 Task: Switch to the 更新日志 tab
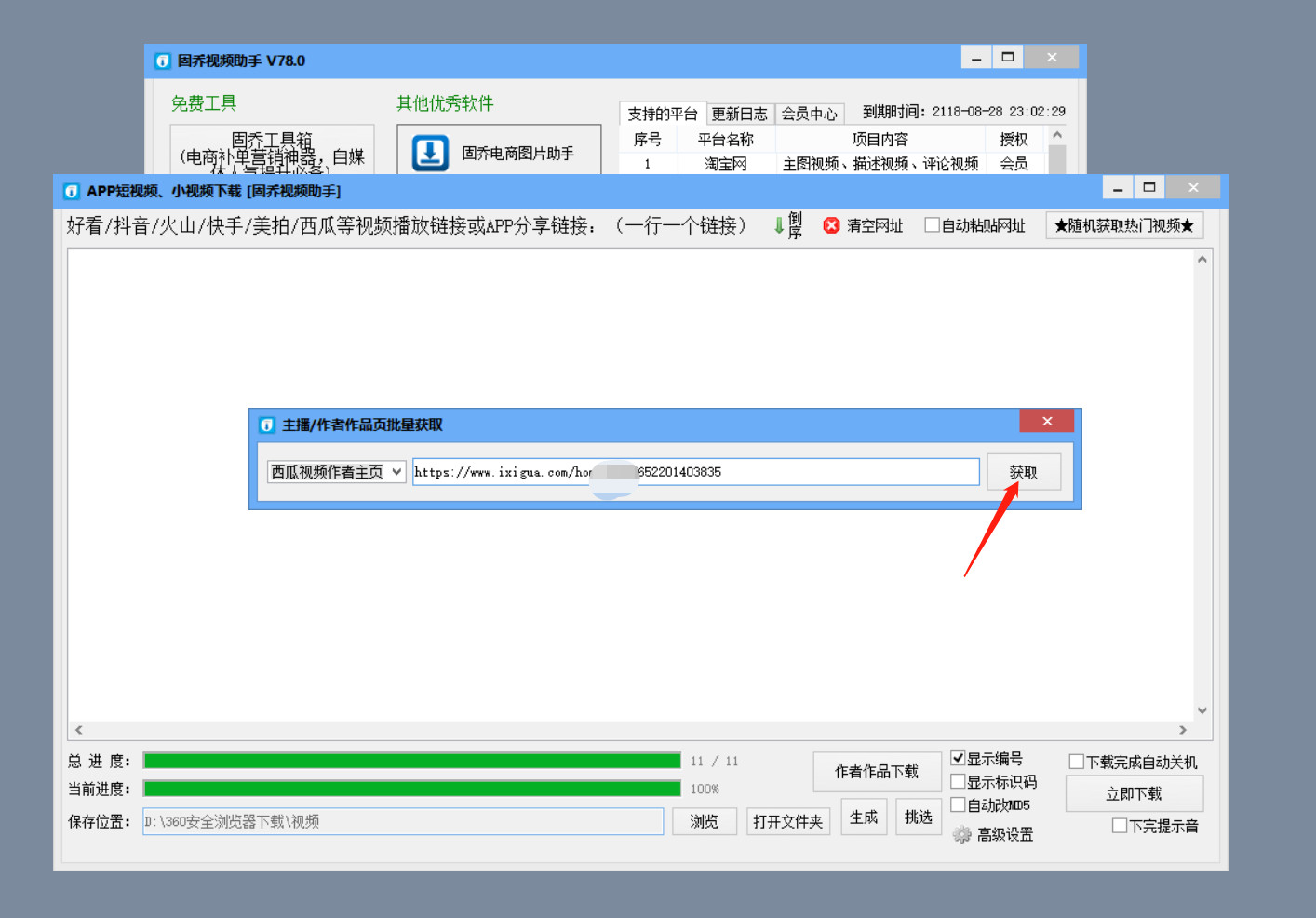pyautogui.click(x=740, y=113)
